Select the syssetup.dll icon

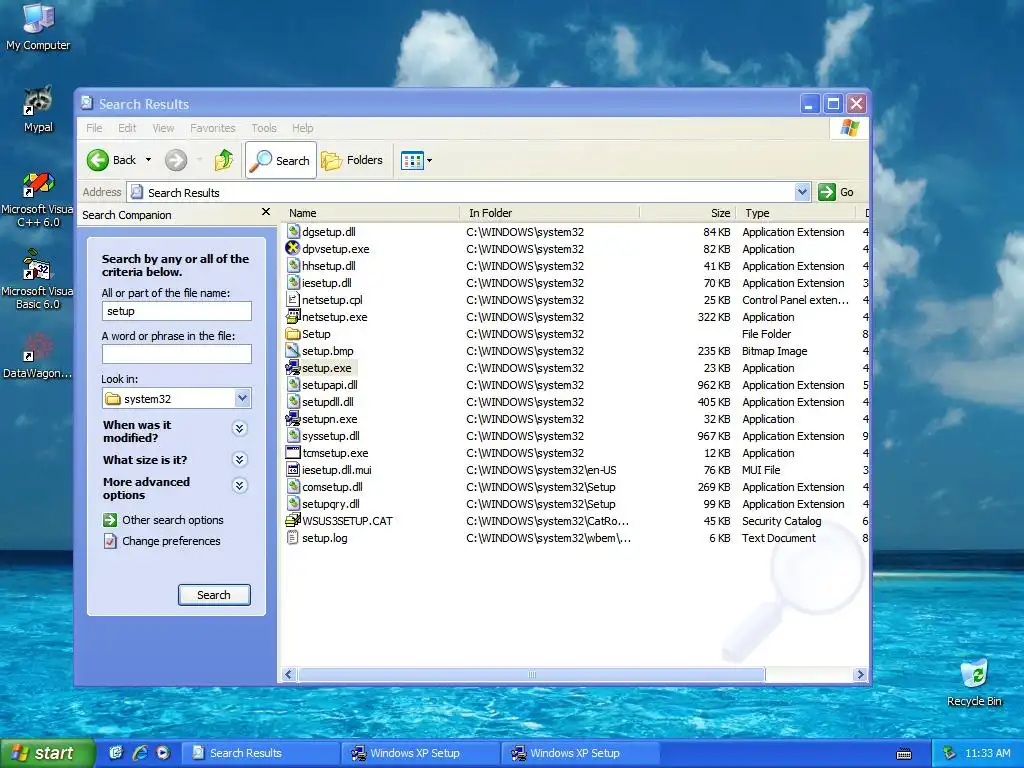(x=293, y=436)
